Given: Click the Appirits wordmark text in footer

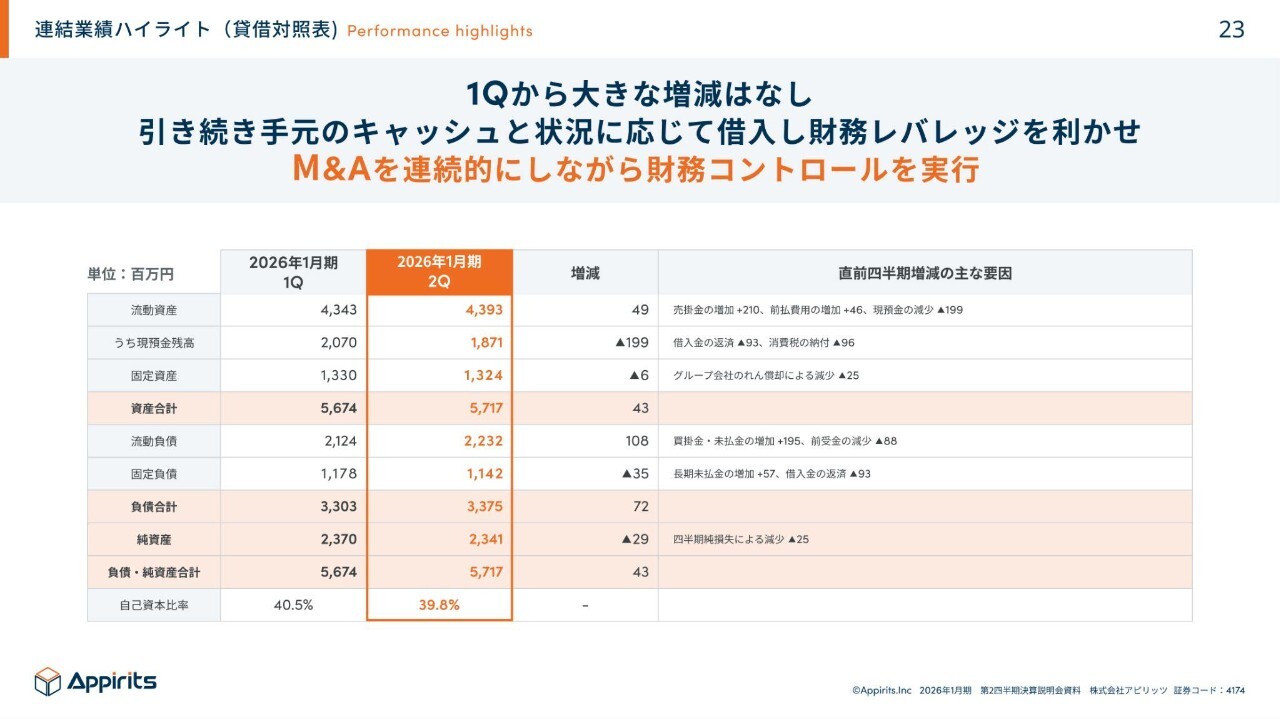Looking at the screenshot, I should coord(112,681).
